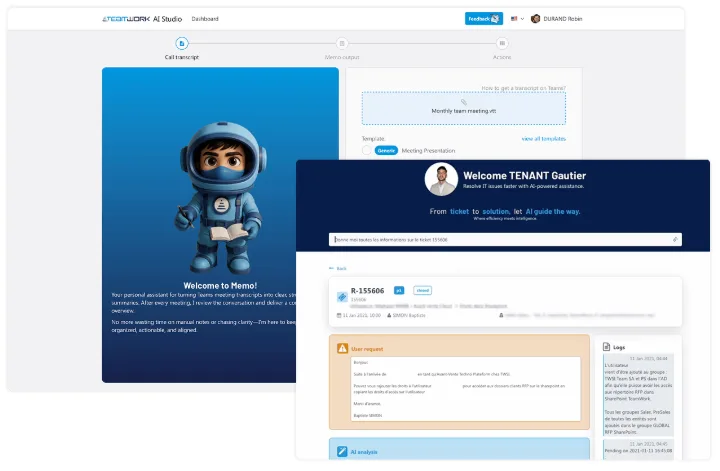Click the Feedback button
This screenshot has height=471, width=720.
click(x=484, y=19)
